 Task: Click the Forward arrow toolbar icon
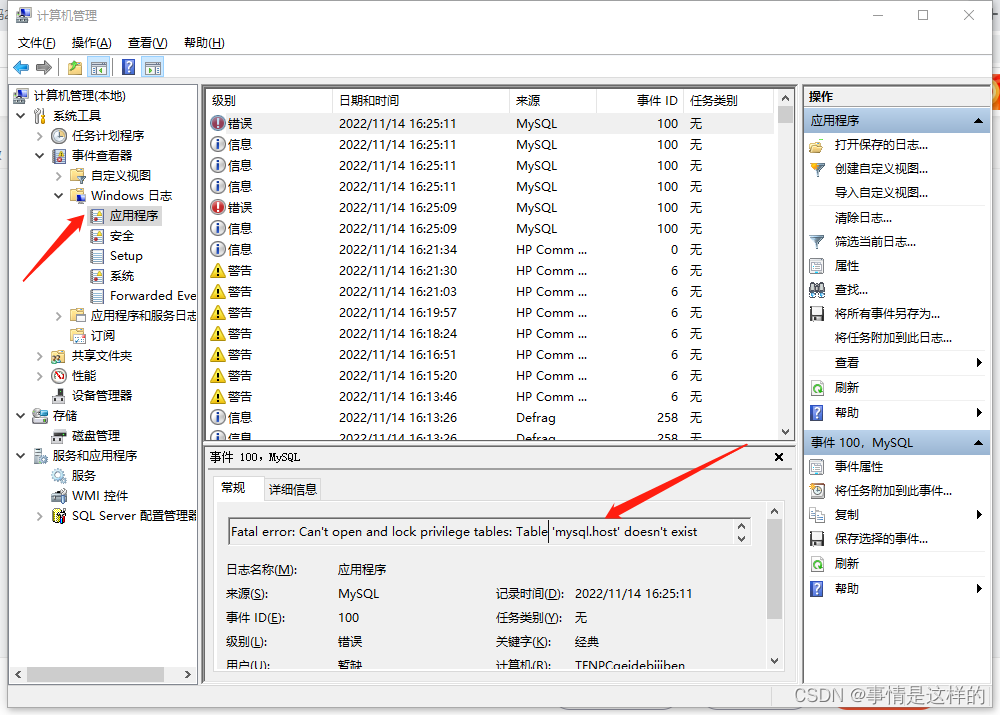(x=43, y=67)
